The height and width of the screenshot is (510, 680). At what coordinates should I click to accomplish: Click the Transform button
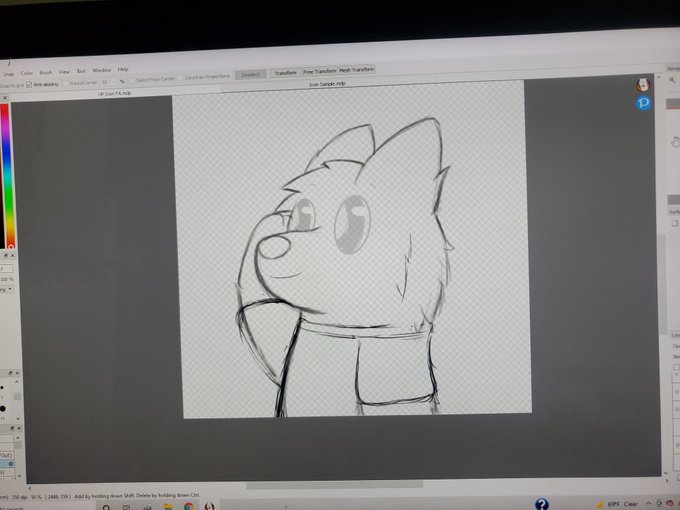[x=285, y=73]
